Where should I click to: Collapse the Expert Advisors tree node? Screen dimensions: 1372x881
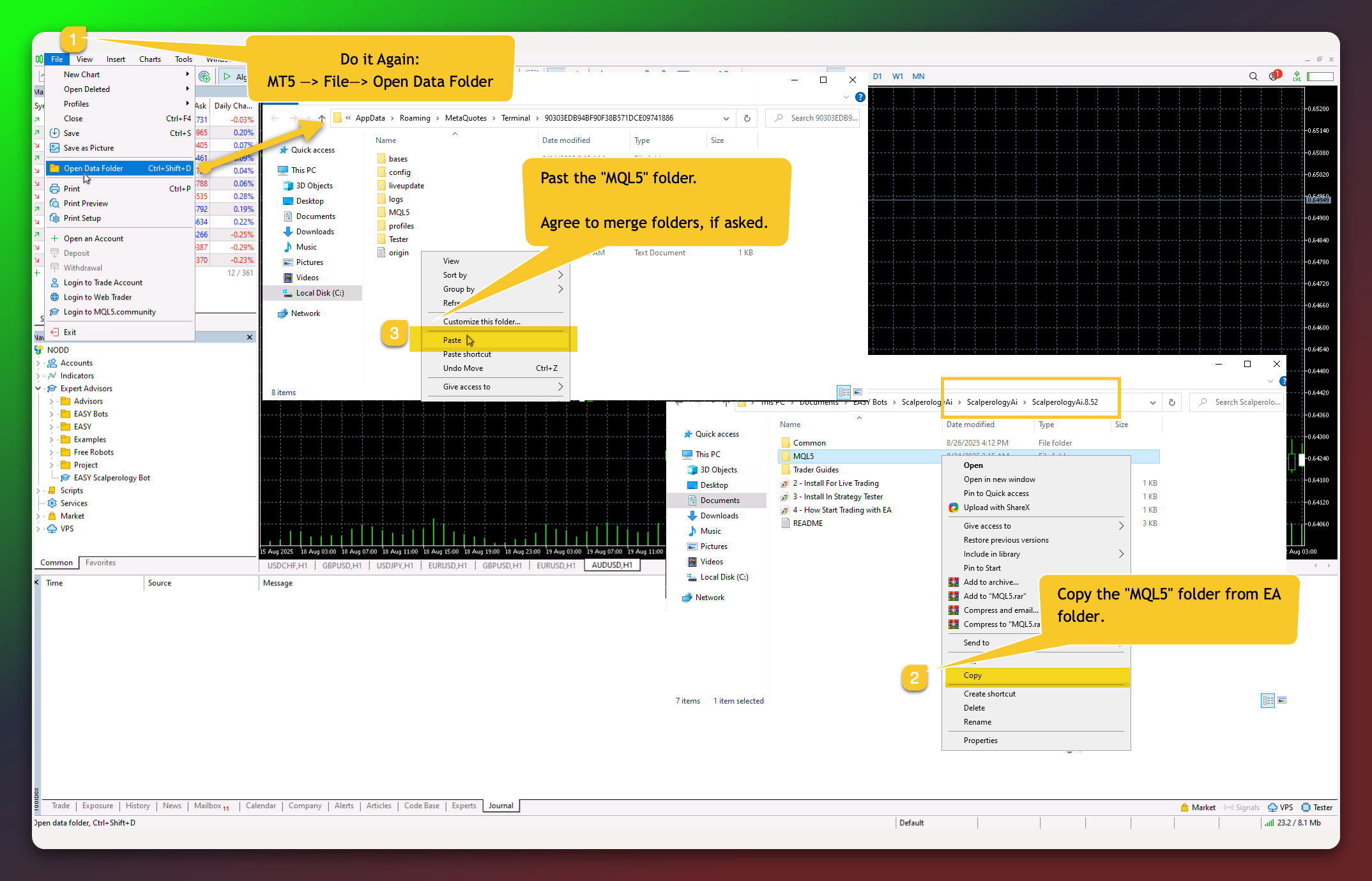click(38, 389)
